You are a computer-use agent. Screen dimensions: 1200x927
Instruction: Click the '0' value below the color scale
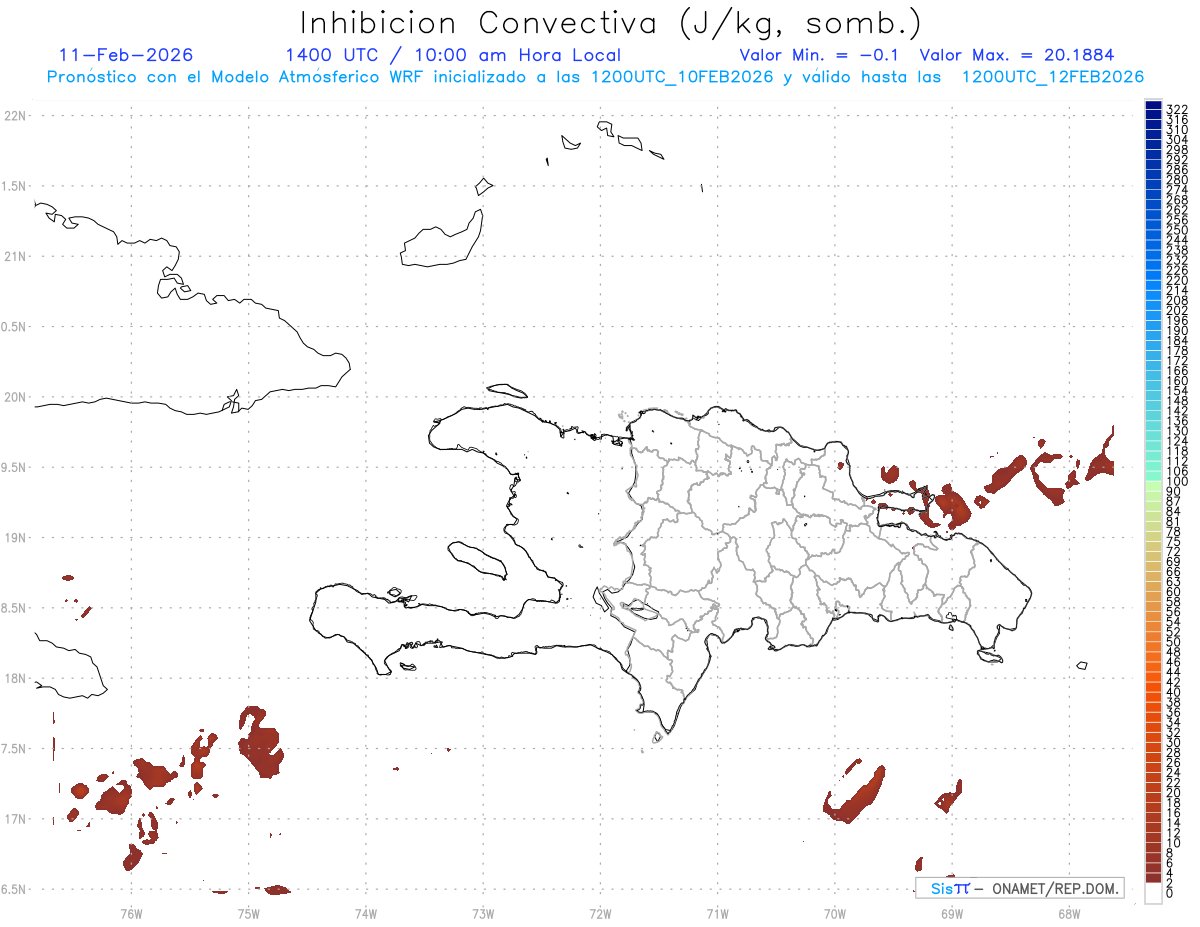1170,894
